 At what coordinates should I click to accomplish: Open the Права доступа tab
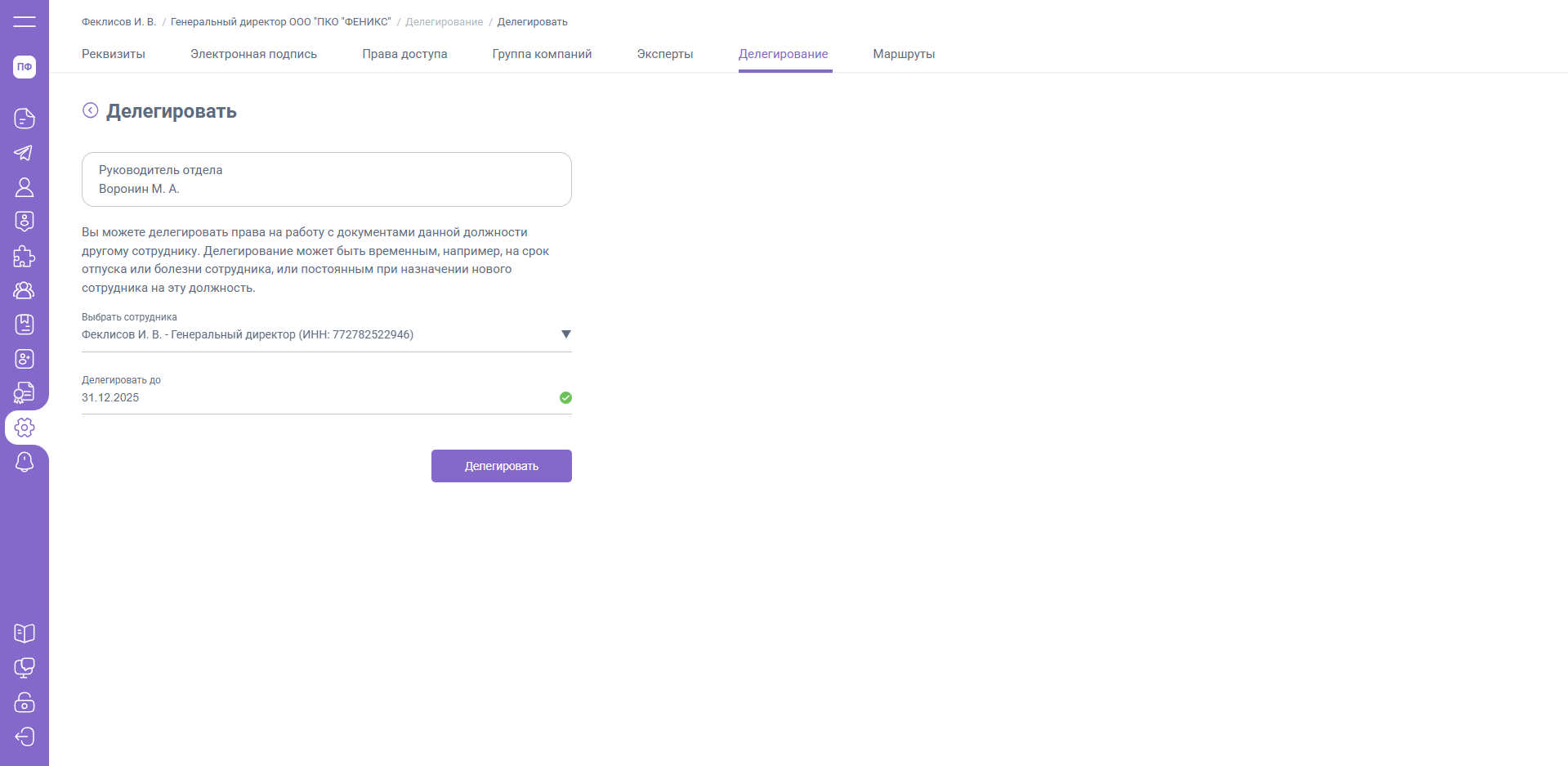(x=404, y=54)
